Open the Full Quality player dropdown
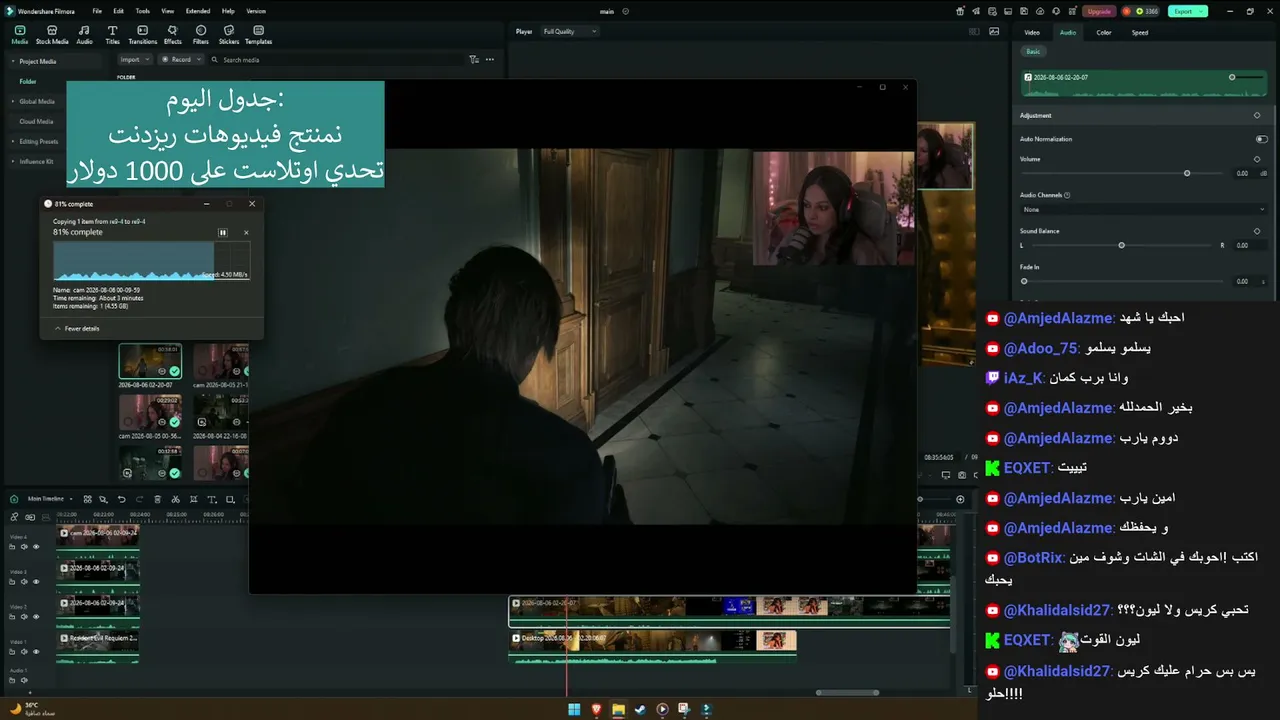 point(569,32)
